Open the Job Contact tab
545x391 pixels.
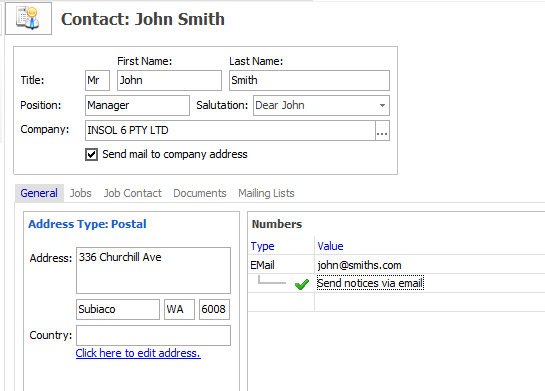pyautogui.click(x=133, y=193)
